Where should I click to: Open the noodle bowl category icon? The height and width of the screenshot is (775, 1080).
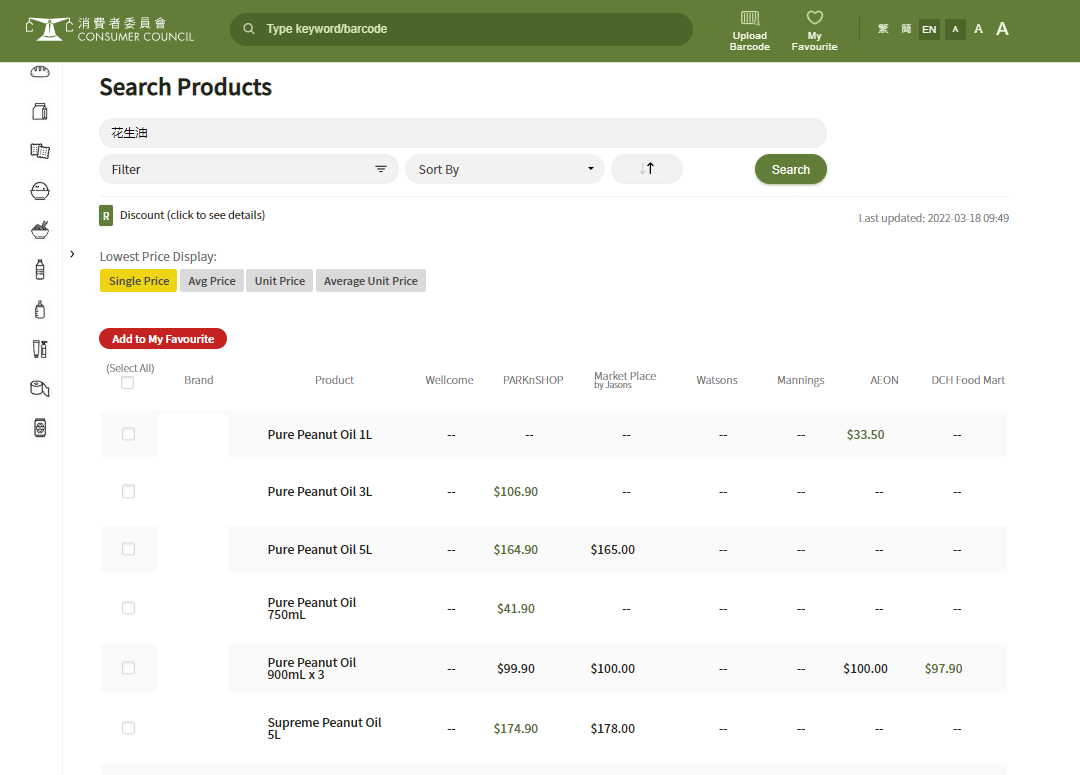pos(40,230)
